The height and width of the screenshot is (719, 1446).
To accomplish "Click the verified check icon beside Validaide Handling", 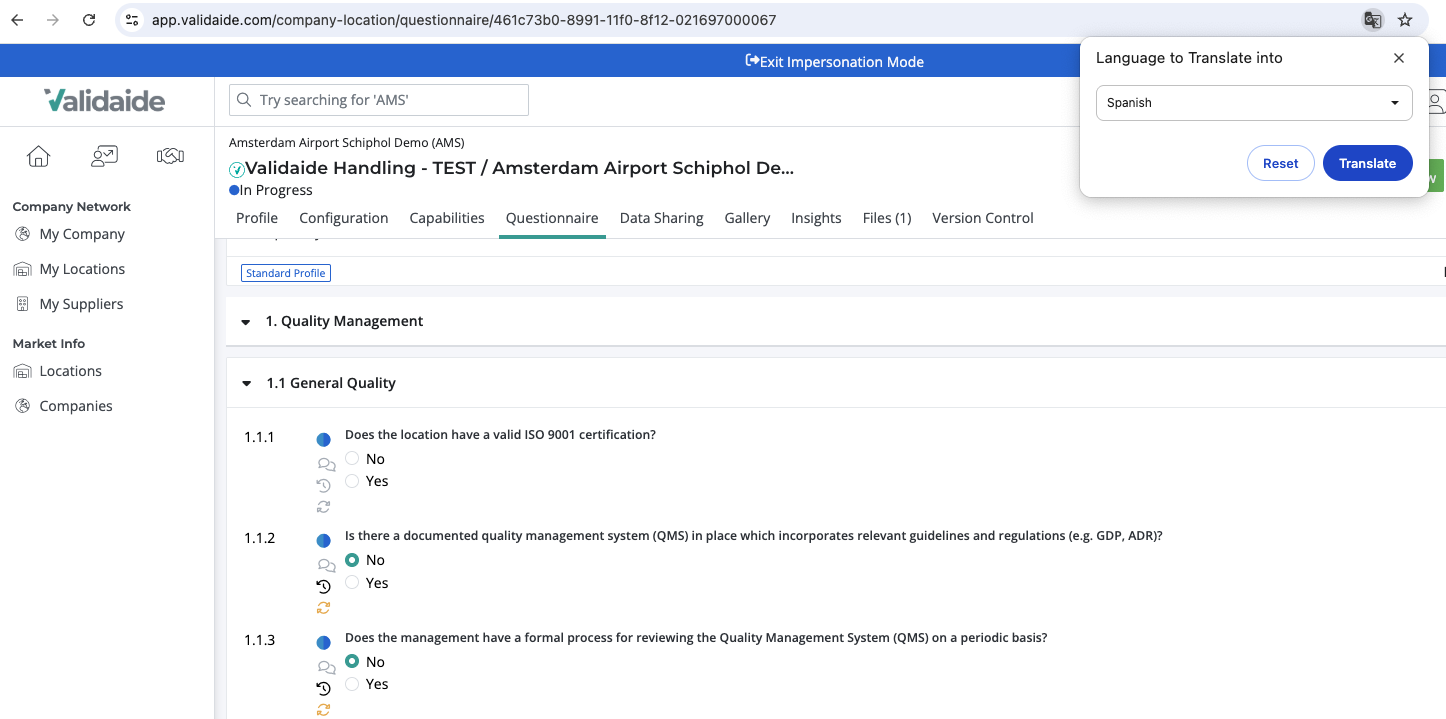I will 237,170.
